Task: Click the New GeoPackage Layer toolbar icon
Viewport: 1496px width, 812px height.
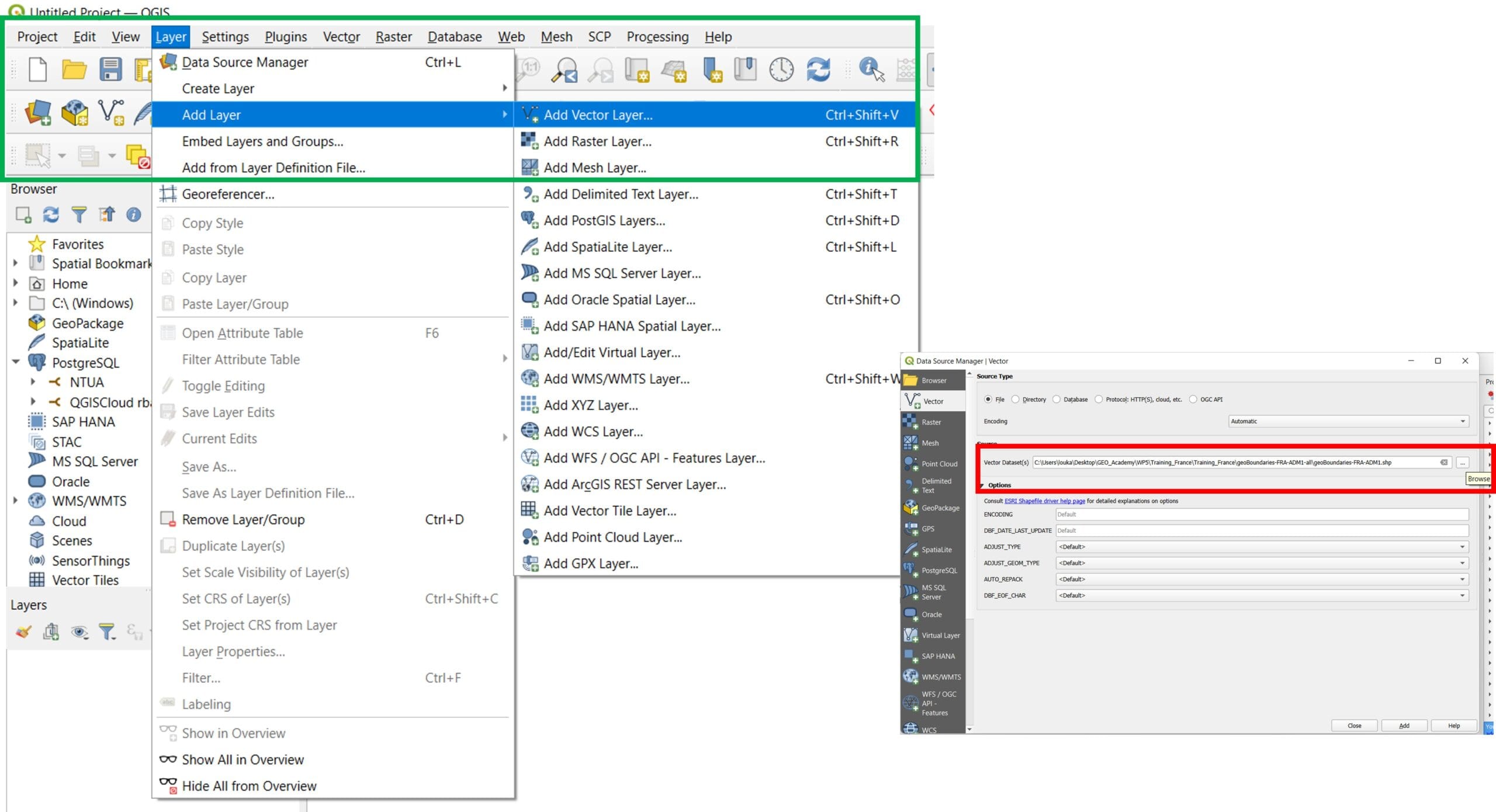Action: point(75,112)
